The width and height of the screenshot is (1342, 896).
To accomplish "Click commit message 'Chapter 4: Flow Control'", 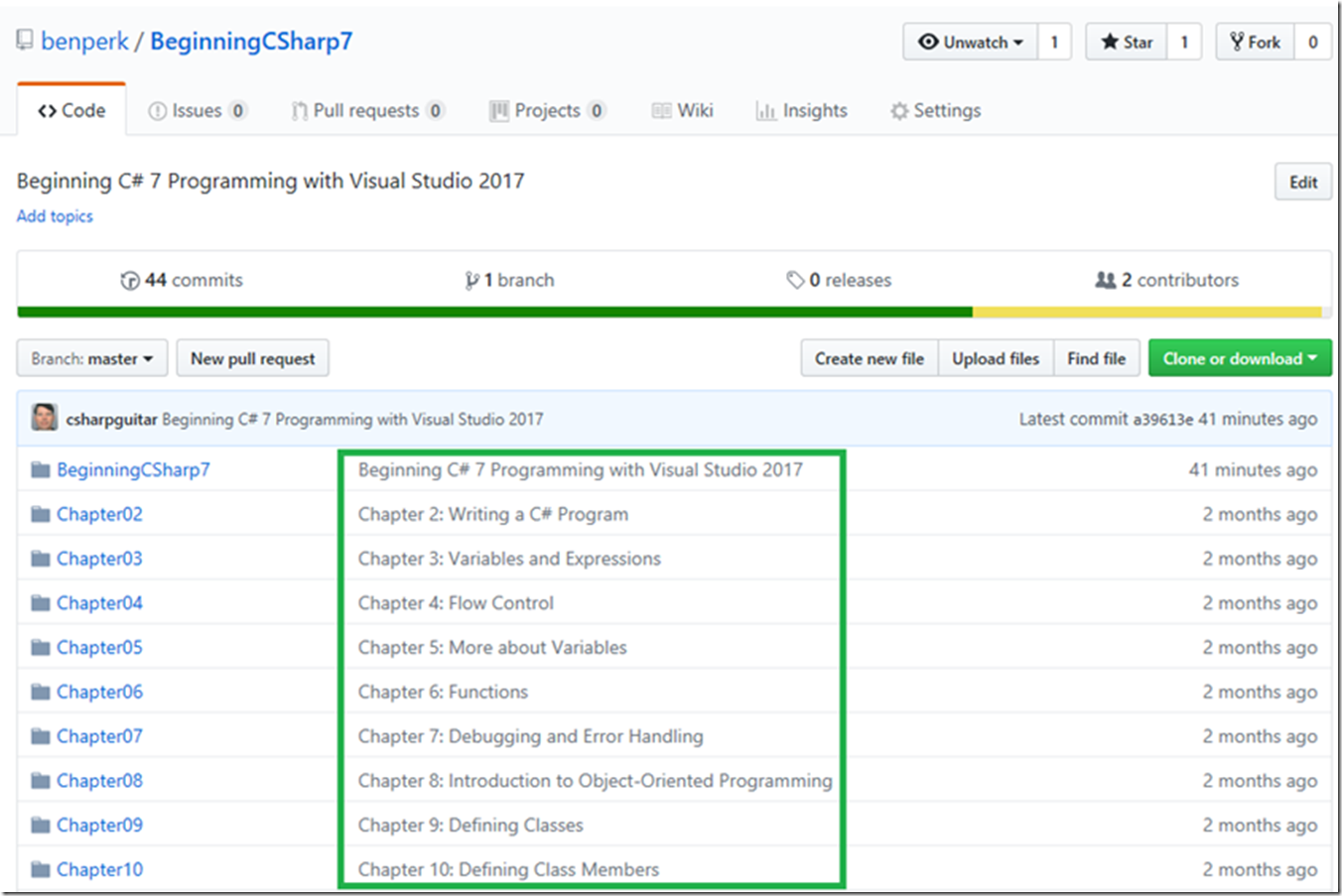I will coord(456,603).
